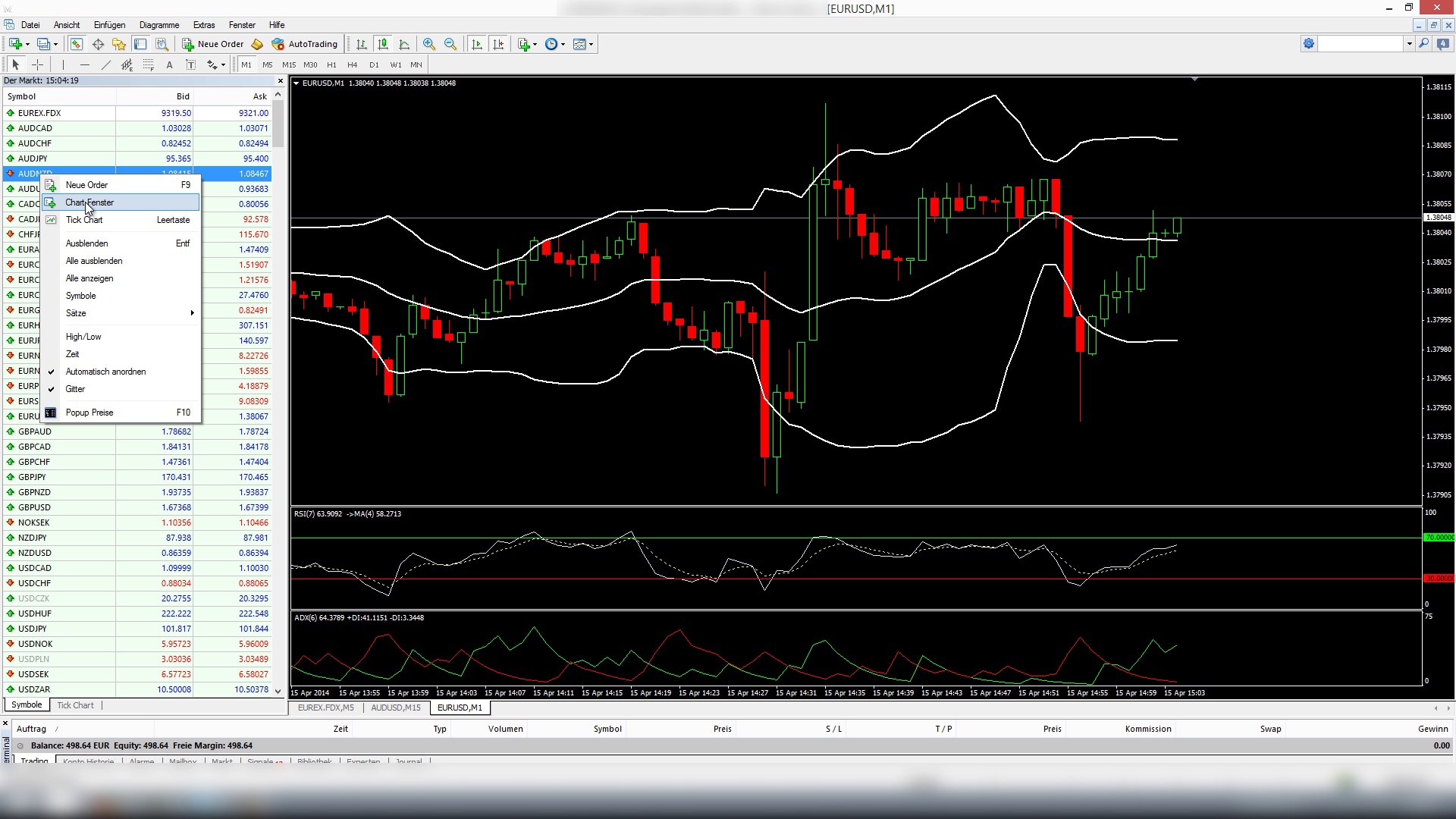Pick the trendline drawing tool

[x=106, y=64]
